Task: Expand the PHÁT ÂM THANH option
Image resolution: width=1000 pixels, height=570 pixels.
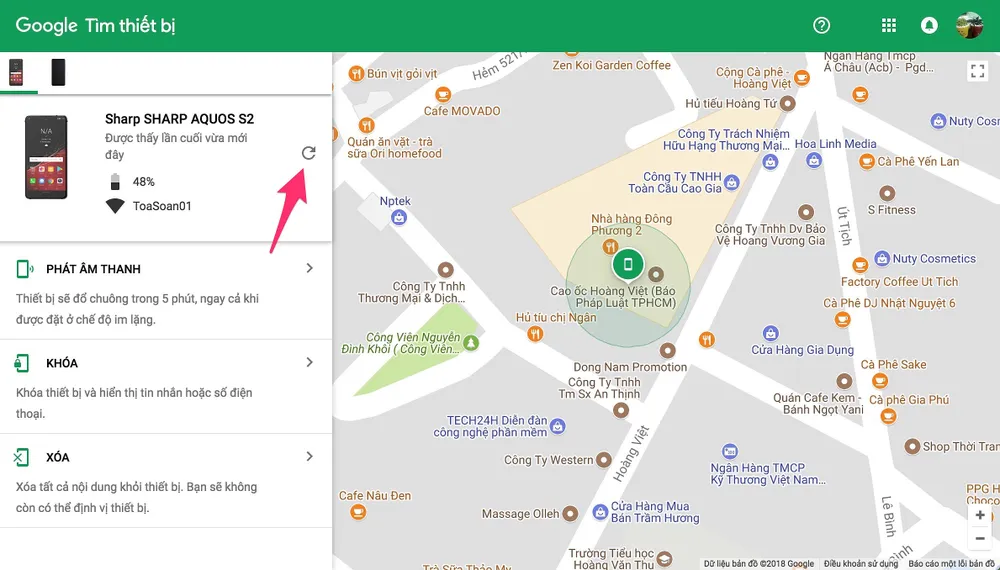Action: pyautogui.click(x=309, y=268)
